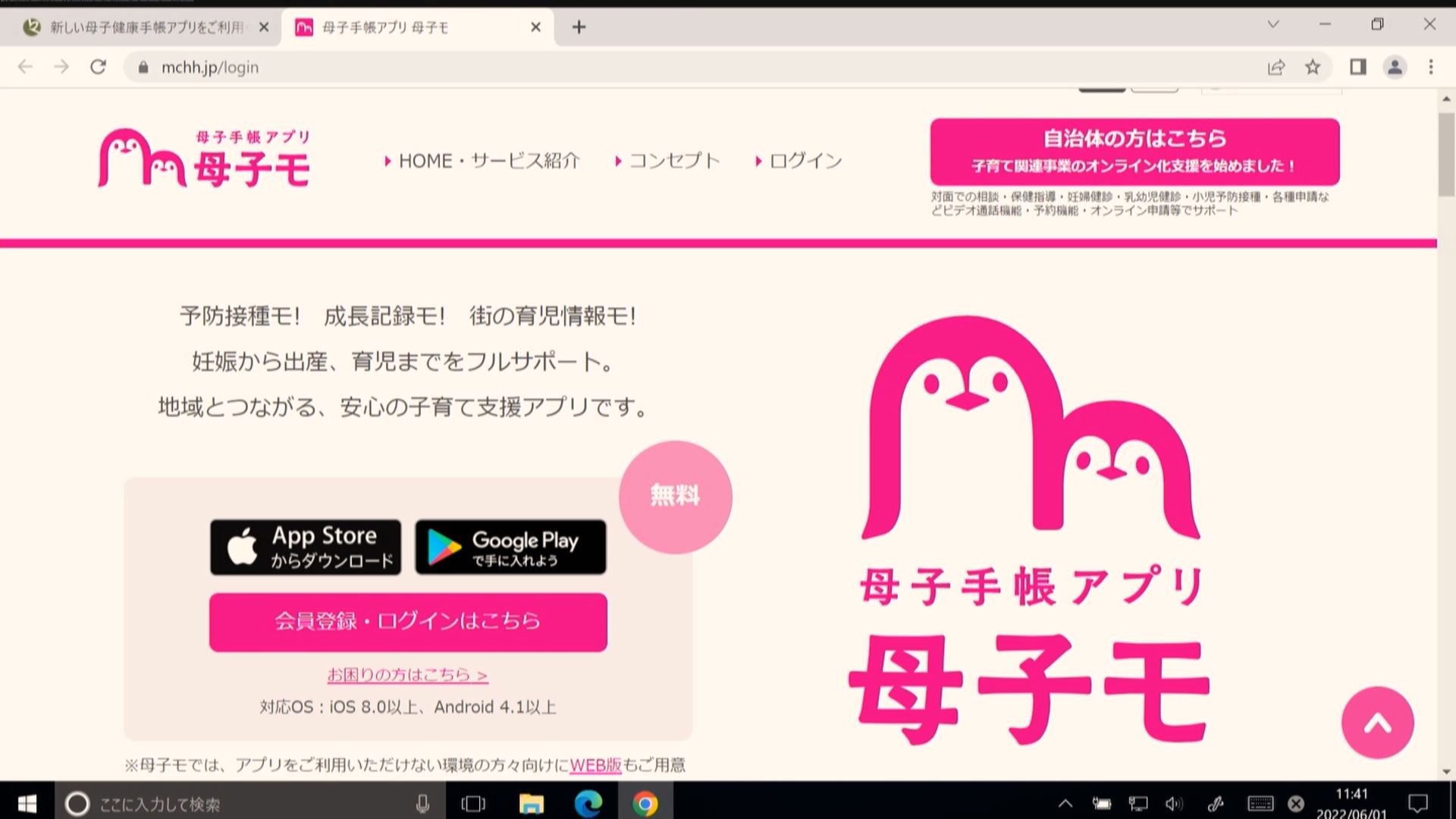Click the Chrome icon on the taskbar
Screen dimensions: 1456x819
click(x=645, y=804)
